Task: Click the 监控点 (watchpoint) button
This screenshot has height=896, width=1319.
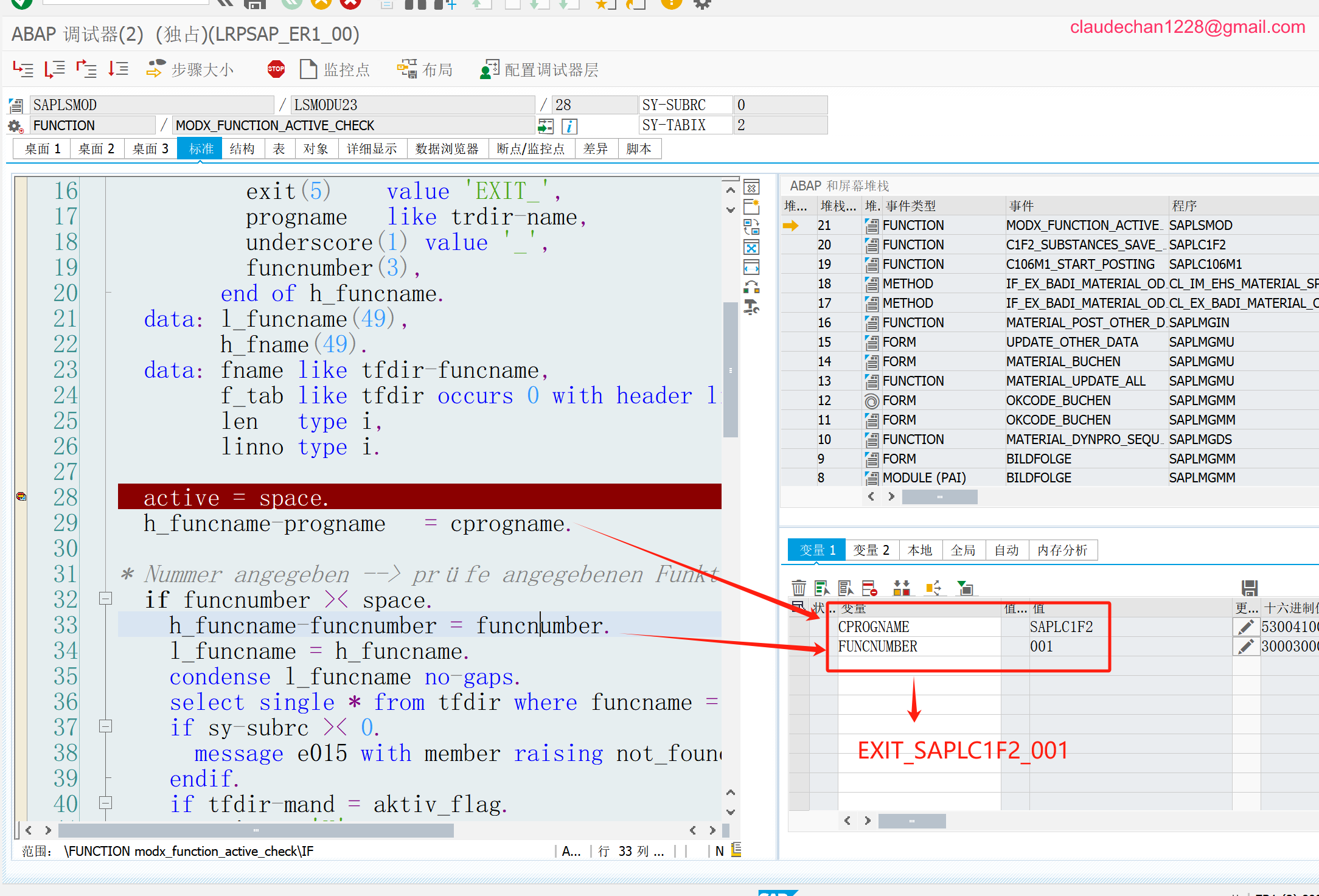Action: 335,70
